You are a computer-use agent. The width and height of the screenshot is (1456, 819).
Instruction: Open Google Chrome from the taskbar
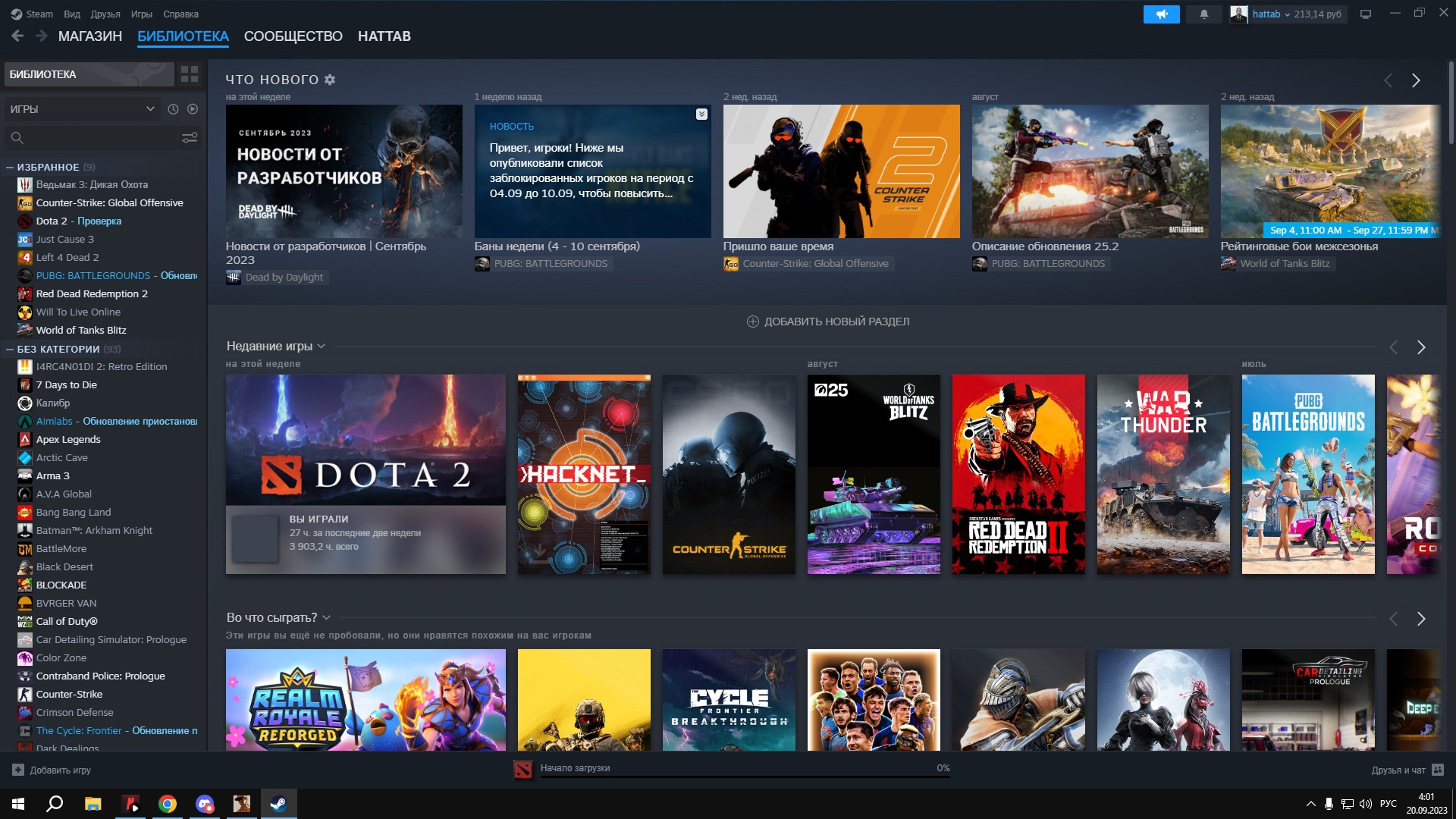click(168, 804)
